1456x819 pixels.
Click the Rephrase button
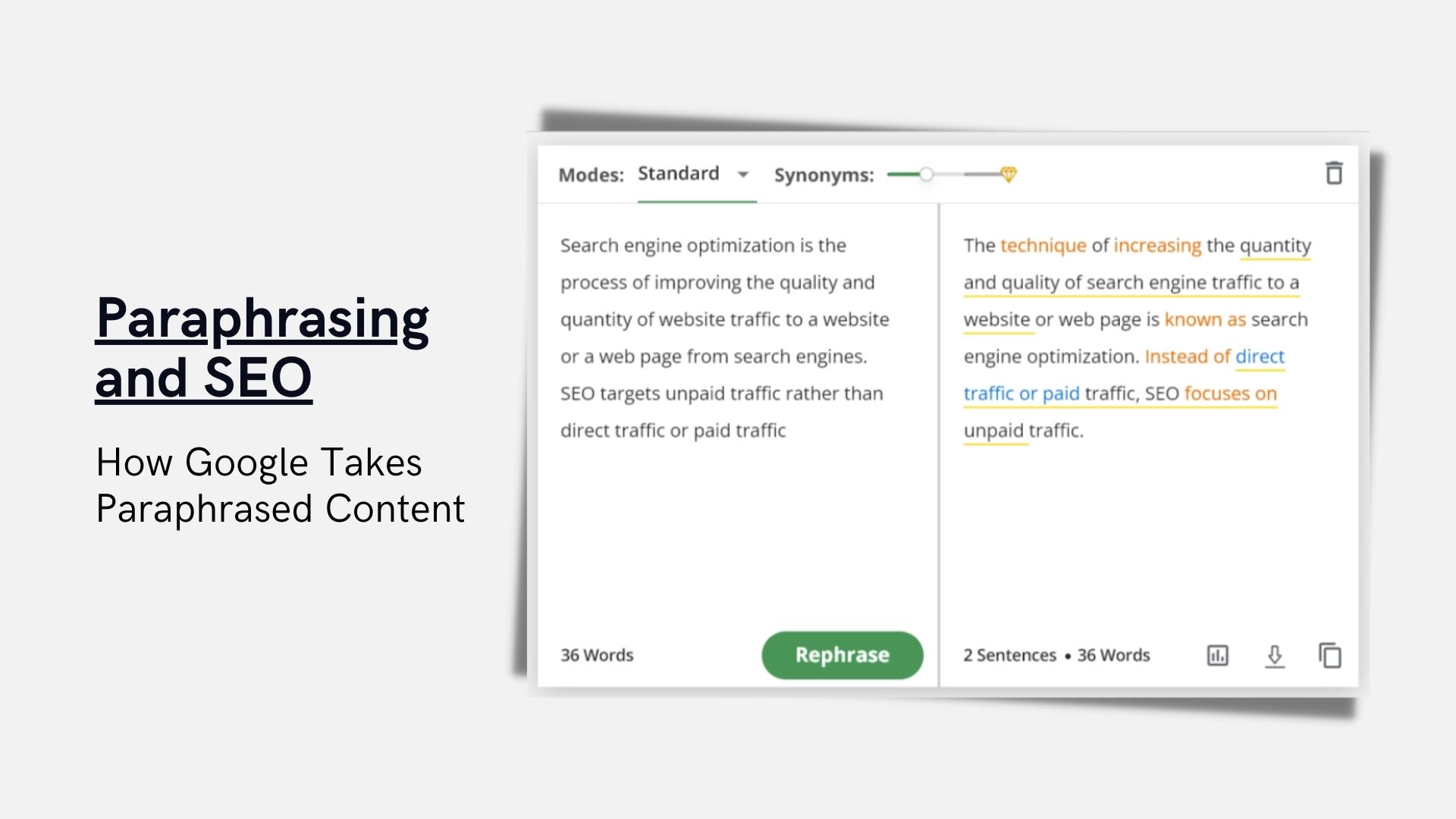point(843,655)
